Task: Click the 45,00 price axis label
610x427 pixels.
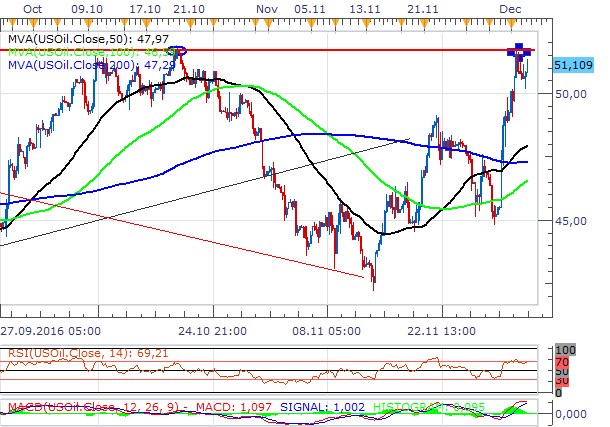Action: point(569,220)
